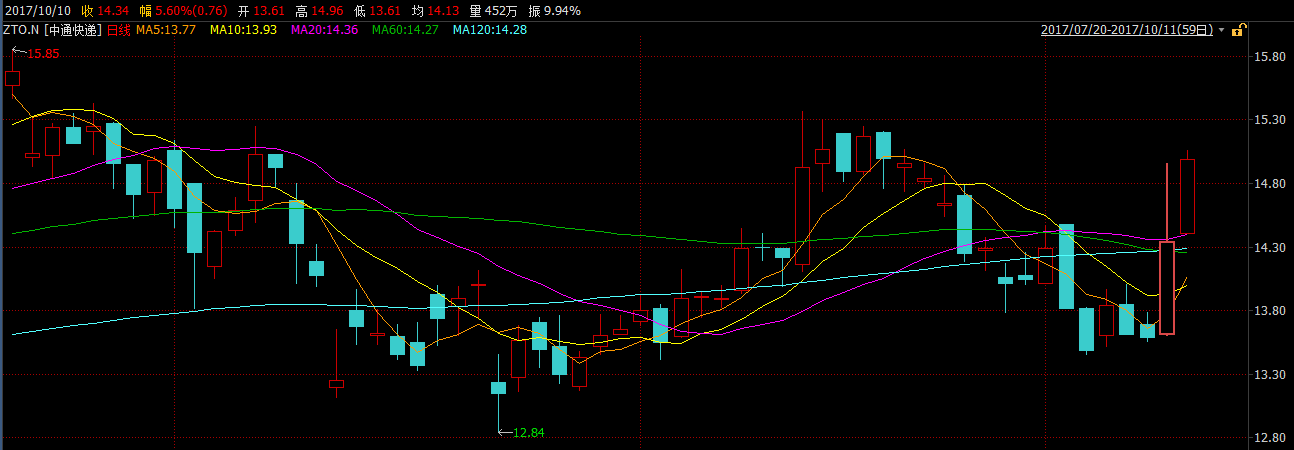The height and width of the screenshot is (450, 1294).
Task: Click the volume 量 452万 value
Action: pos(493,11)
